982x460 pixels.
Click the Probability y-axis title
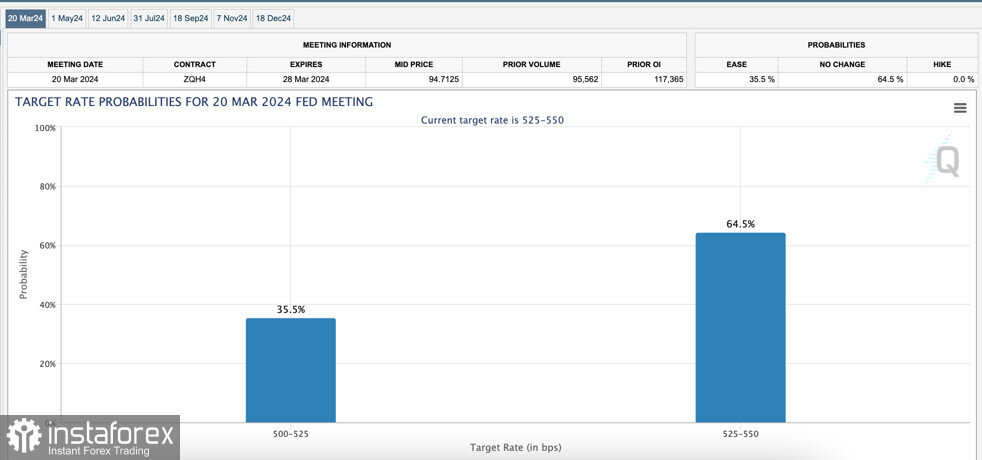[24, 274]
